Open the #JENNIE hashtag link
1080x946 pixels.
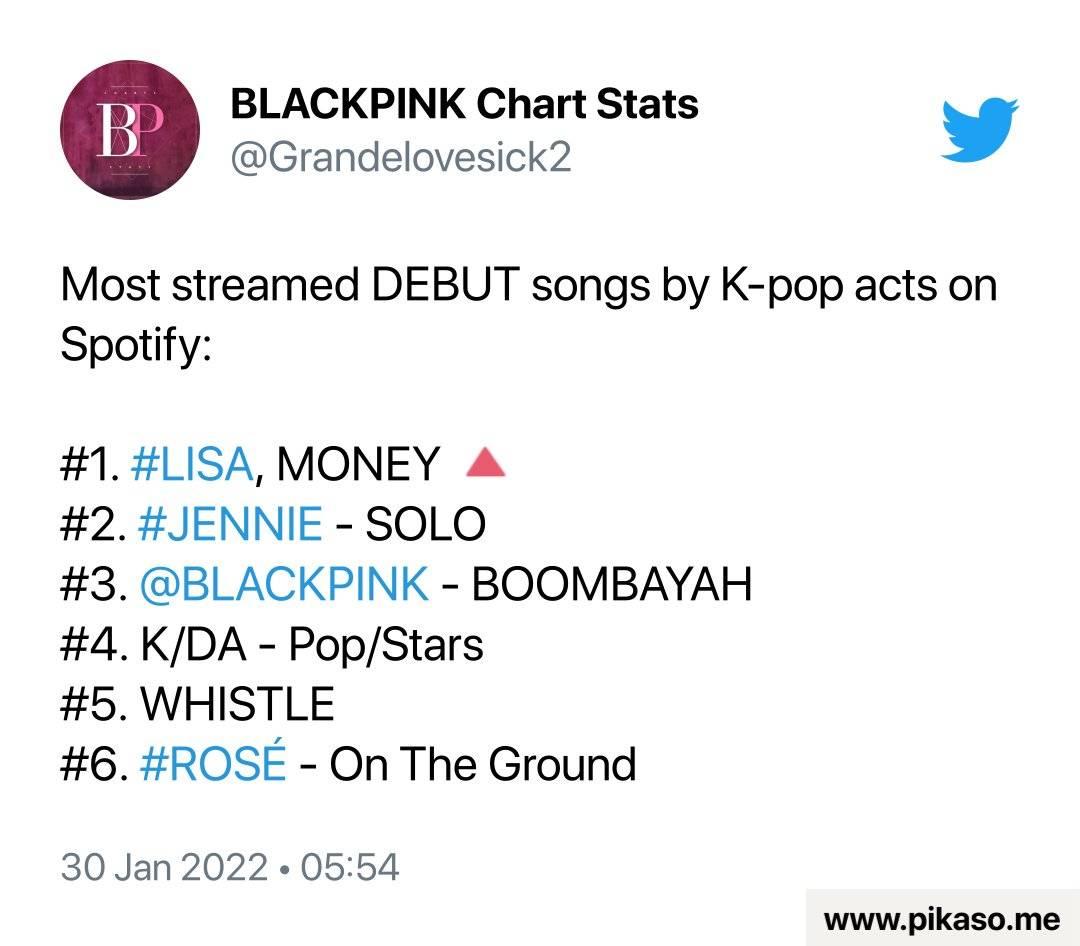[x=230, y=524]
